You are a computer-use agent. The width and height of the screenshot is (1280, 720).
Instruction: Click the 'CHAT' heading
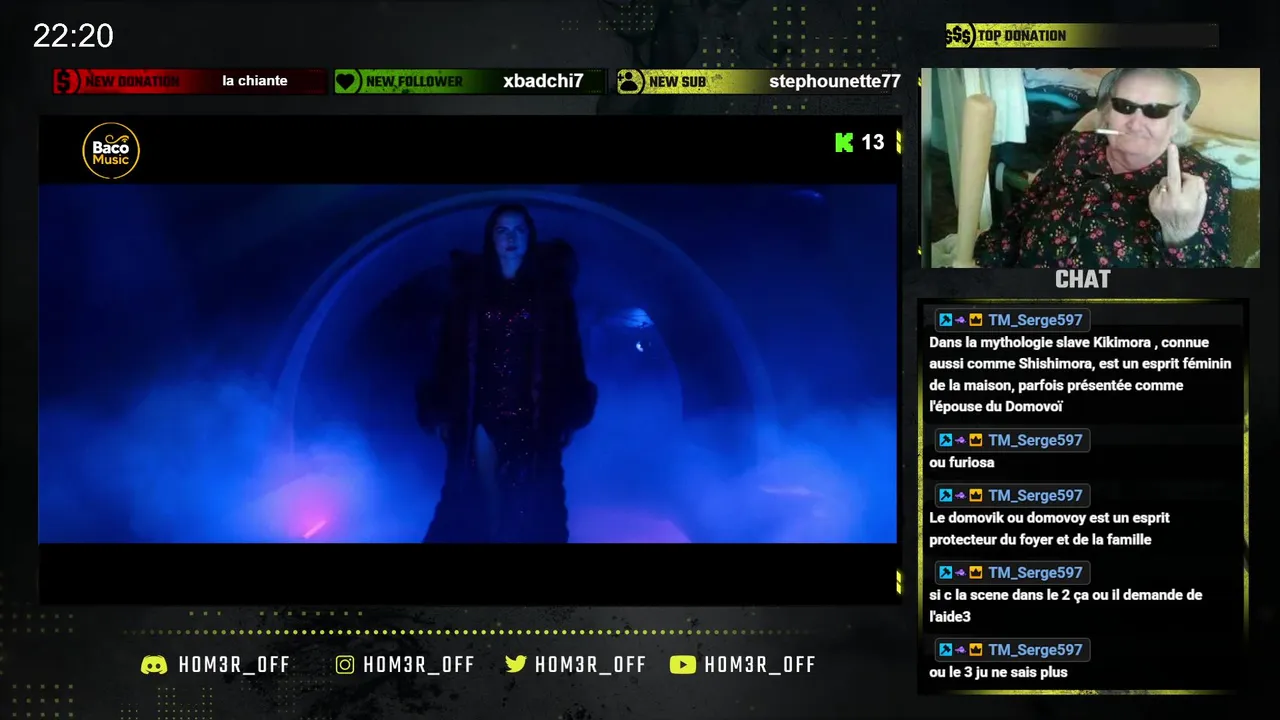[x=1082, y=279]
